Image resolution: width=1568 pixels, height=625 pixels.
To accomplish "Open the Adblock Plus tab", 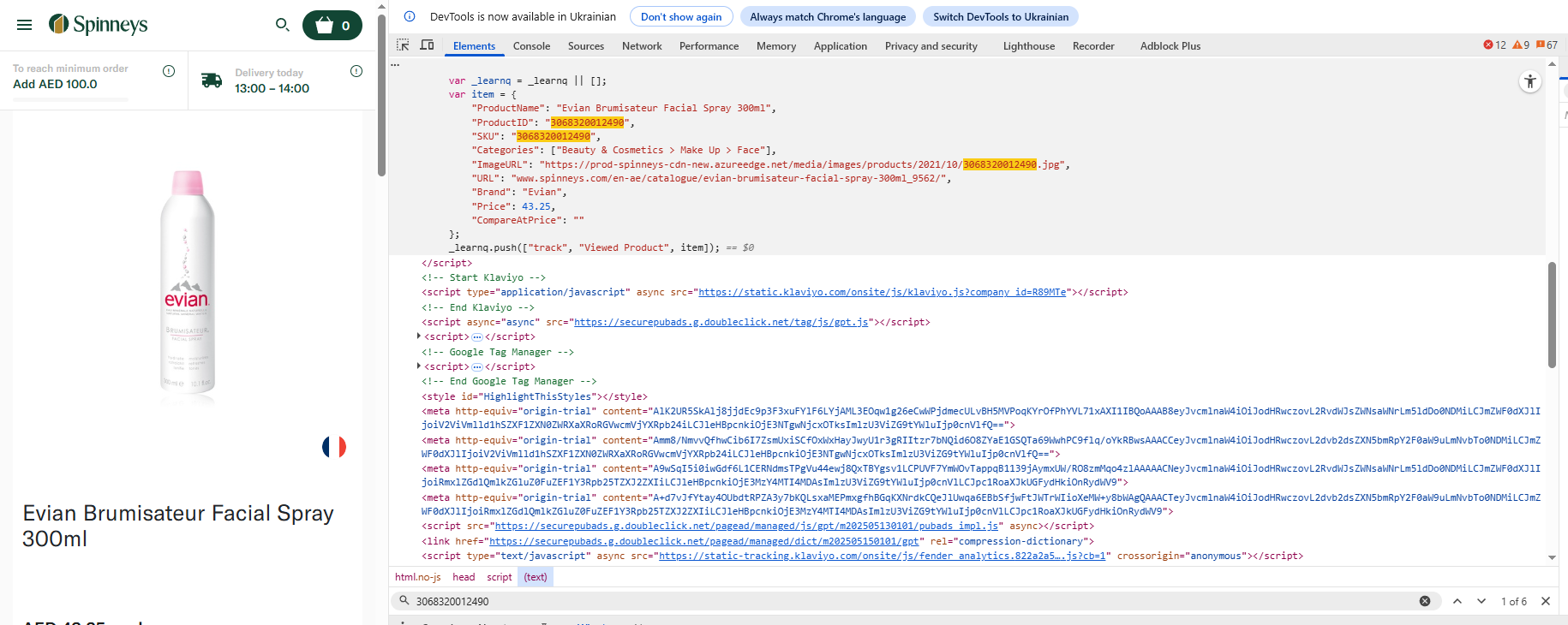I will tap(1170, 46).
